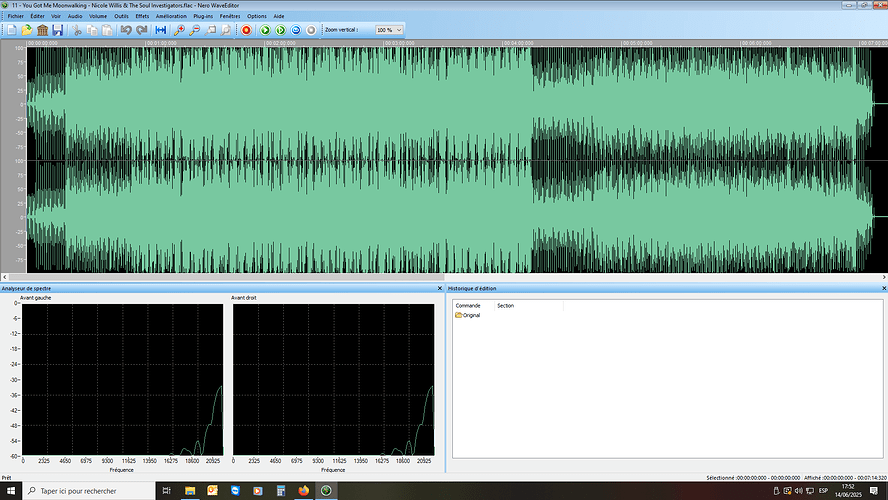The image size is (888, 500).
Task: Save the audio file with the floppy icon
Action: [x=57, y=30]
